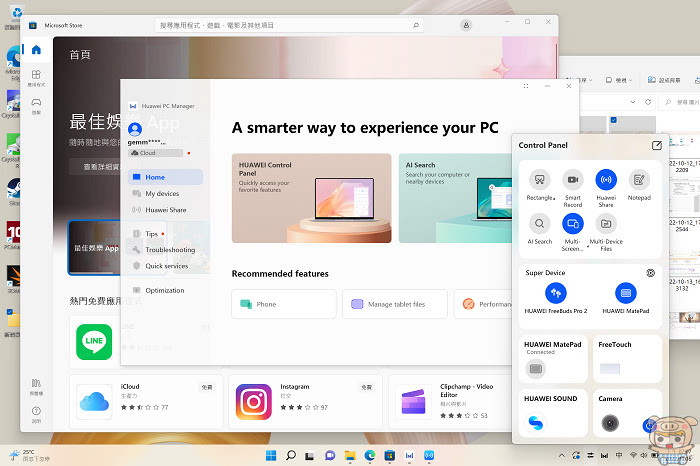Select HUAWEI FreeBuds Pro 2 device

pos(556,293)
